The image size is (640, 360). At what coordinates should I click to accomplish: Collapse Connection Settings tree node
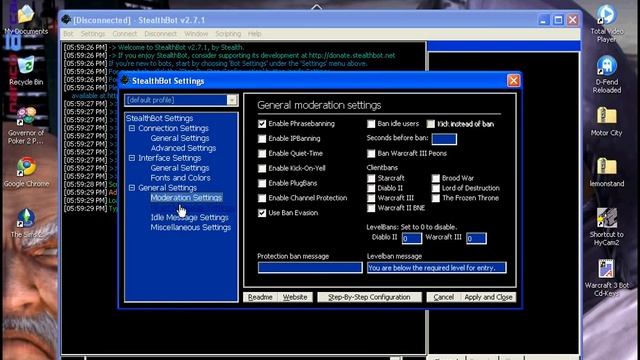pos(132,128)
